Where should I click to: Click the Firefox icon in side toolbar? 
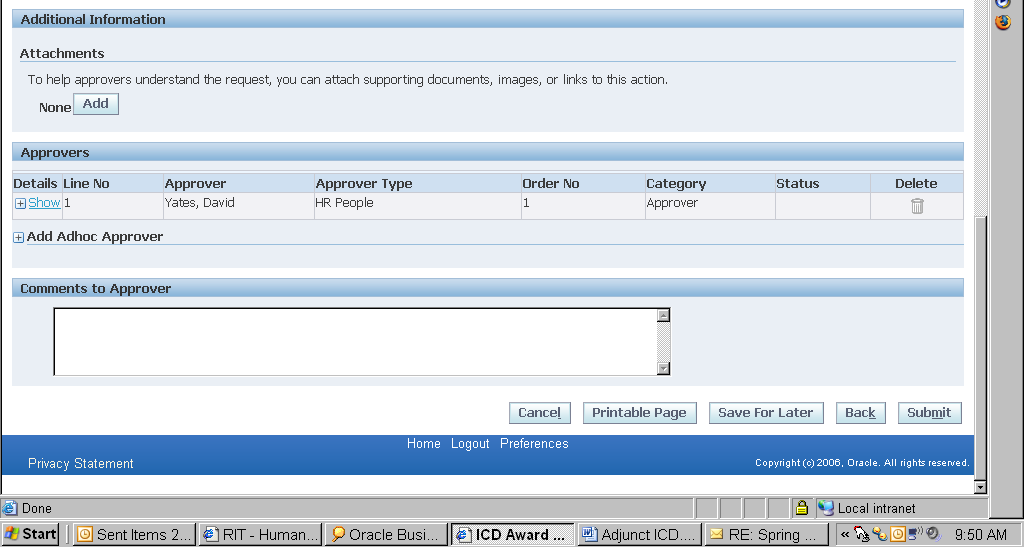[x=1003, y=22]
